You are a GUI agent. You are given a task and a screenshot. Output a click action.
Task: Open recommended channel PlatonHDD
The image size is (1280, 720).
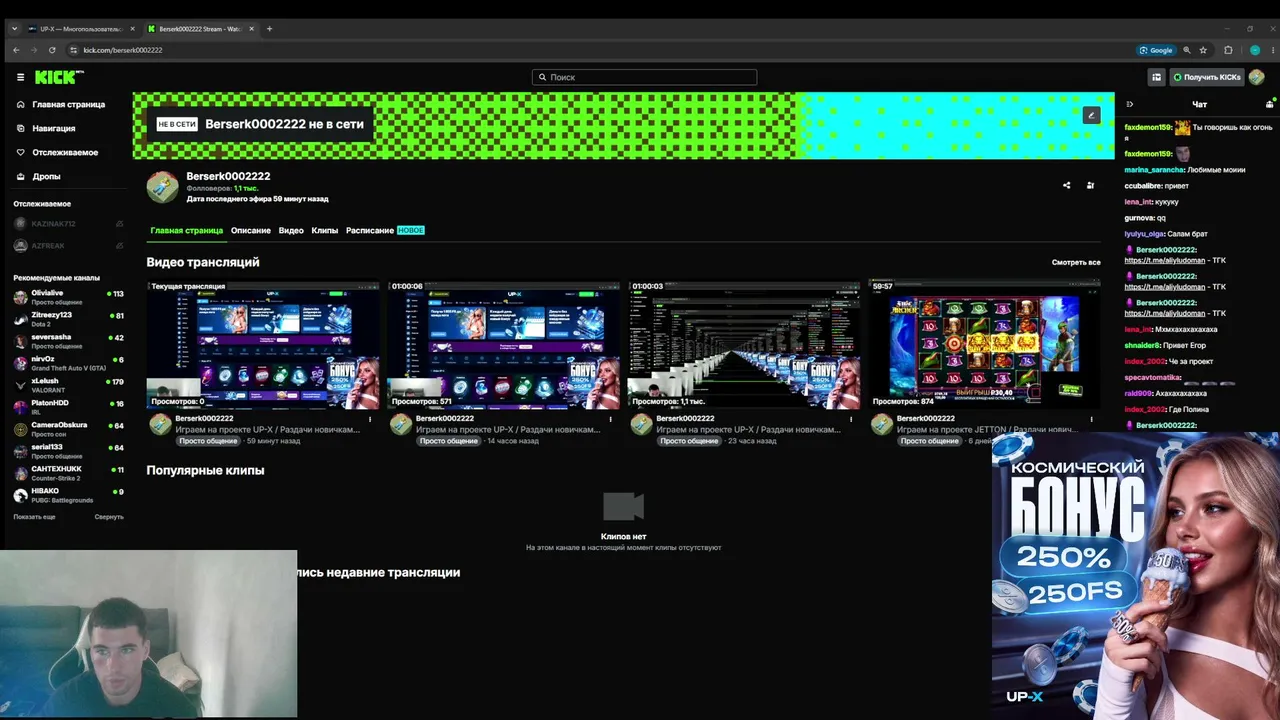pyautogui.click(x=68, y=407)
